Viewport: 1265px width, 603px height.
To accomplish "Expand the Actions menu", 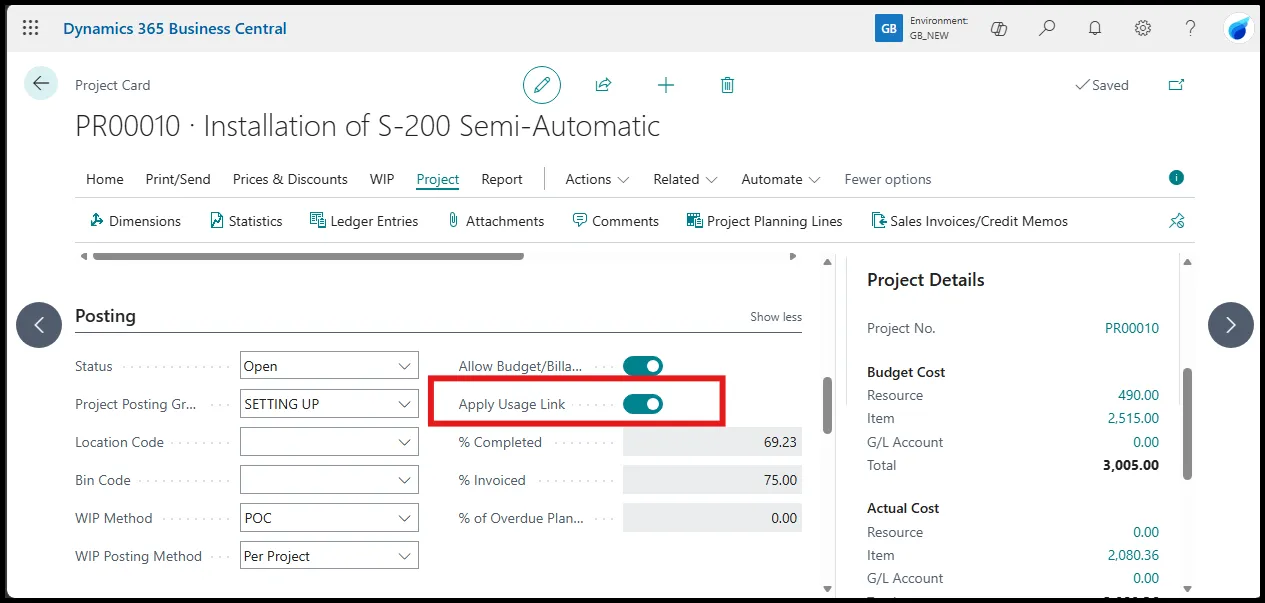I will coord(597,179).
